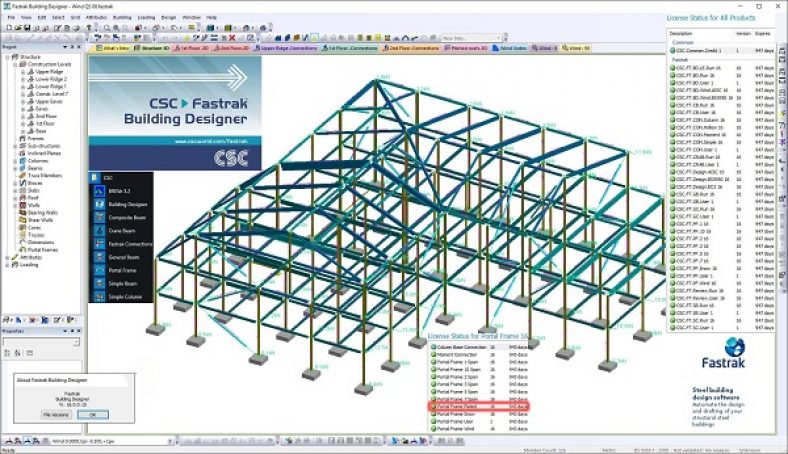Collapse the Structure tree node
The image size is (788, 454).
[7, 57]
